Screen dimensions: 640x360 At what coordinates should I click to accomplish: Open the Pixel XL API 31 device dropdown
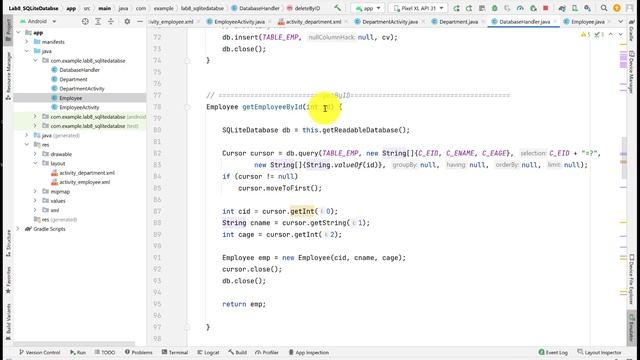pos(418,8)
